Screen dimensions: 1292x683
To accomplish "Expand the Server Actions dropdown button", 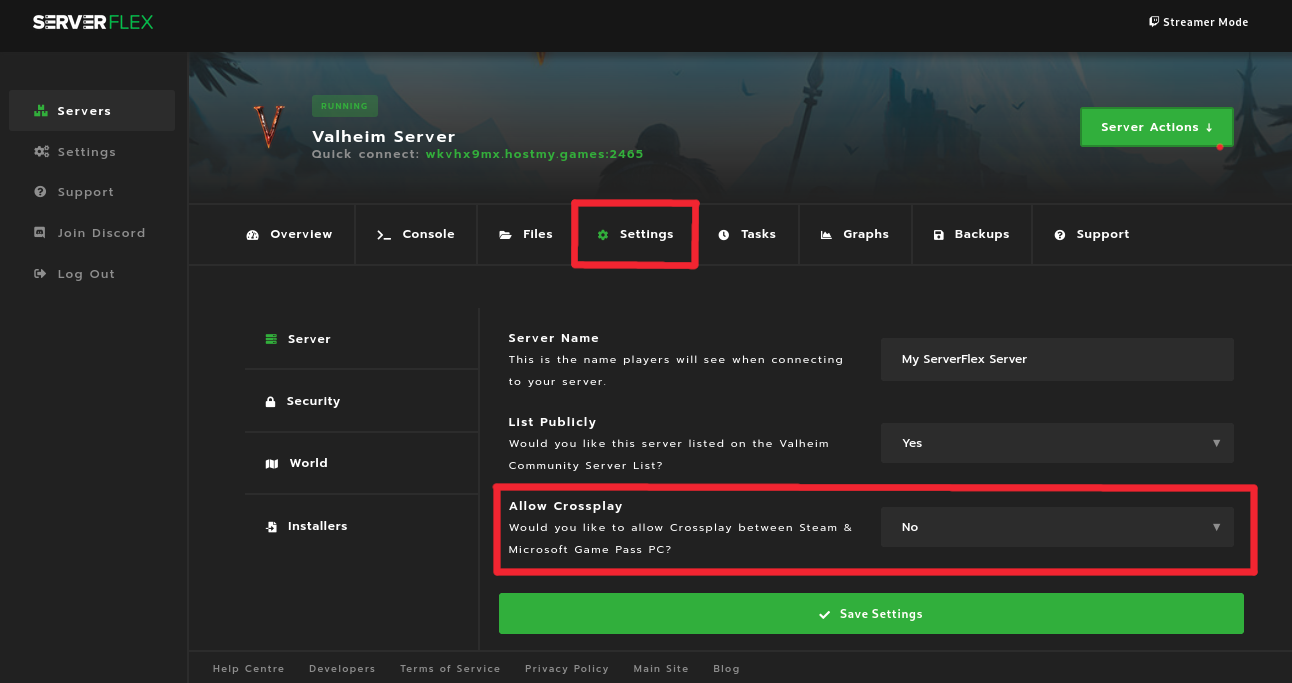I will 1156,127.
